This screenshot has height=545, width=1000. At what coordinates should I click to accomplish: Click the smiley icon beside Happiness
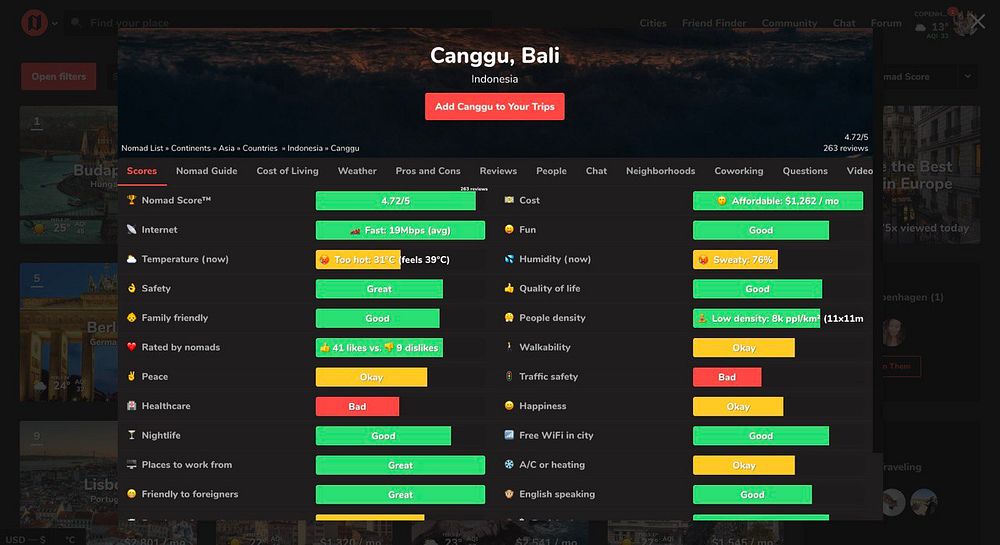[509, 405]
